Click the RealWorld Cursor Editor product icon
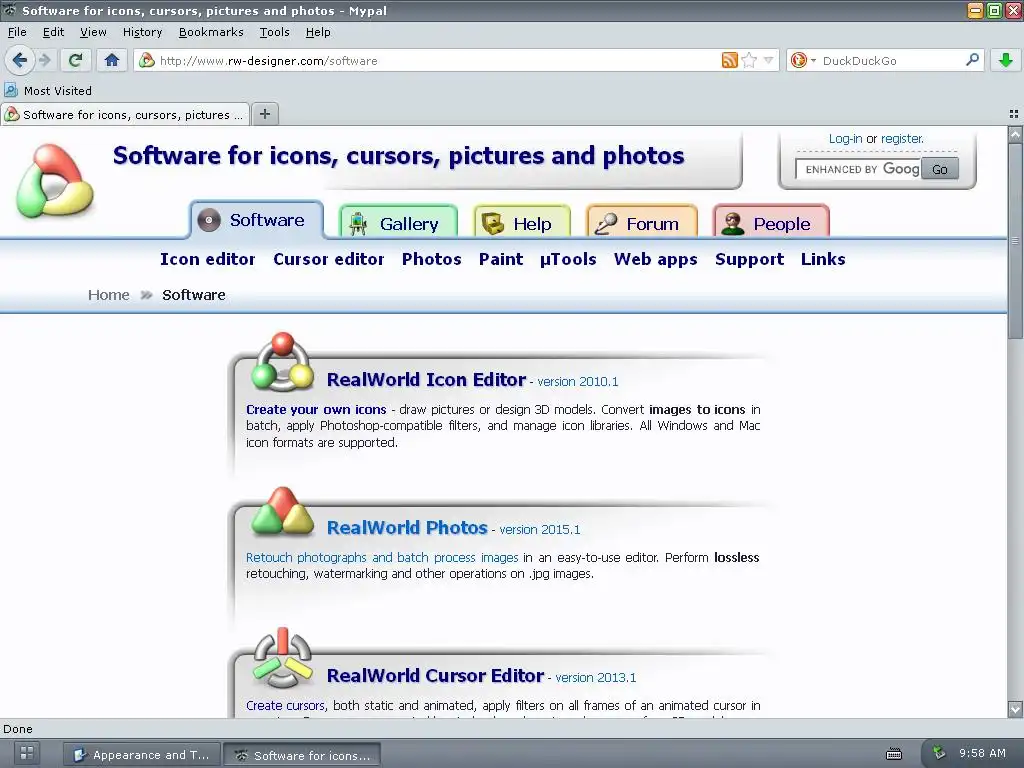The width and height of the screenshot is (1024, 768). point(283,658)
